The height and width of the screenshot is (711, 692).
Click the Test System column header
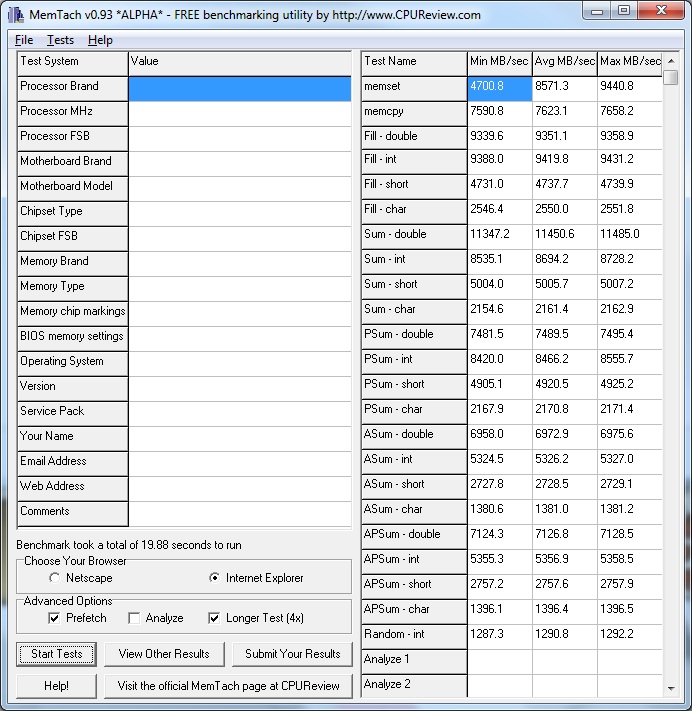point(73,63)
